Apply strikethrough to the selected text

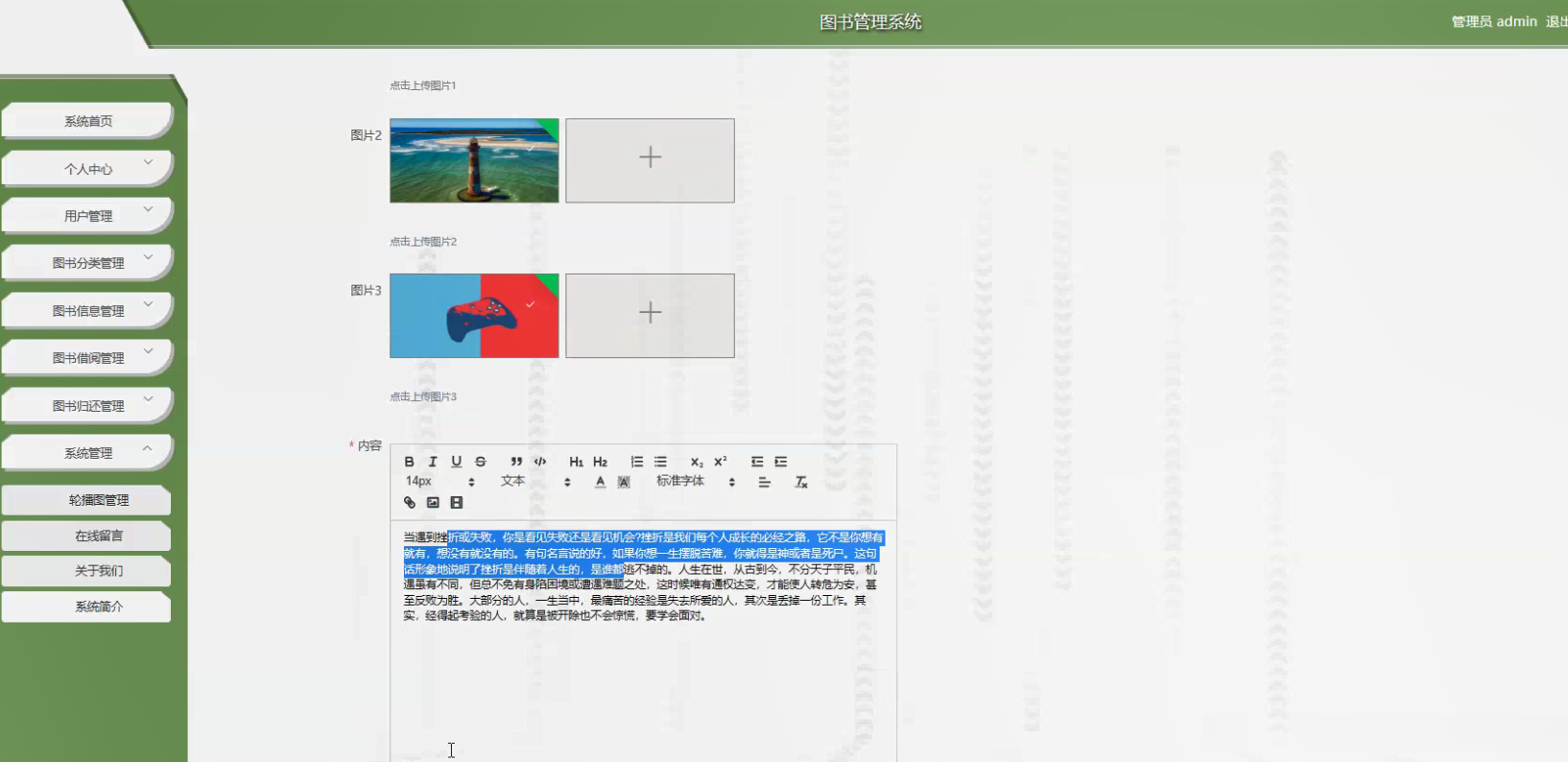click(x=481, y=462)
